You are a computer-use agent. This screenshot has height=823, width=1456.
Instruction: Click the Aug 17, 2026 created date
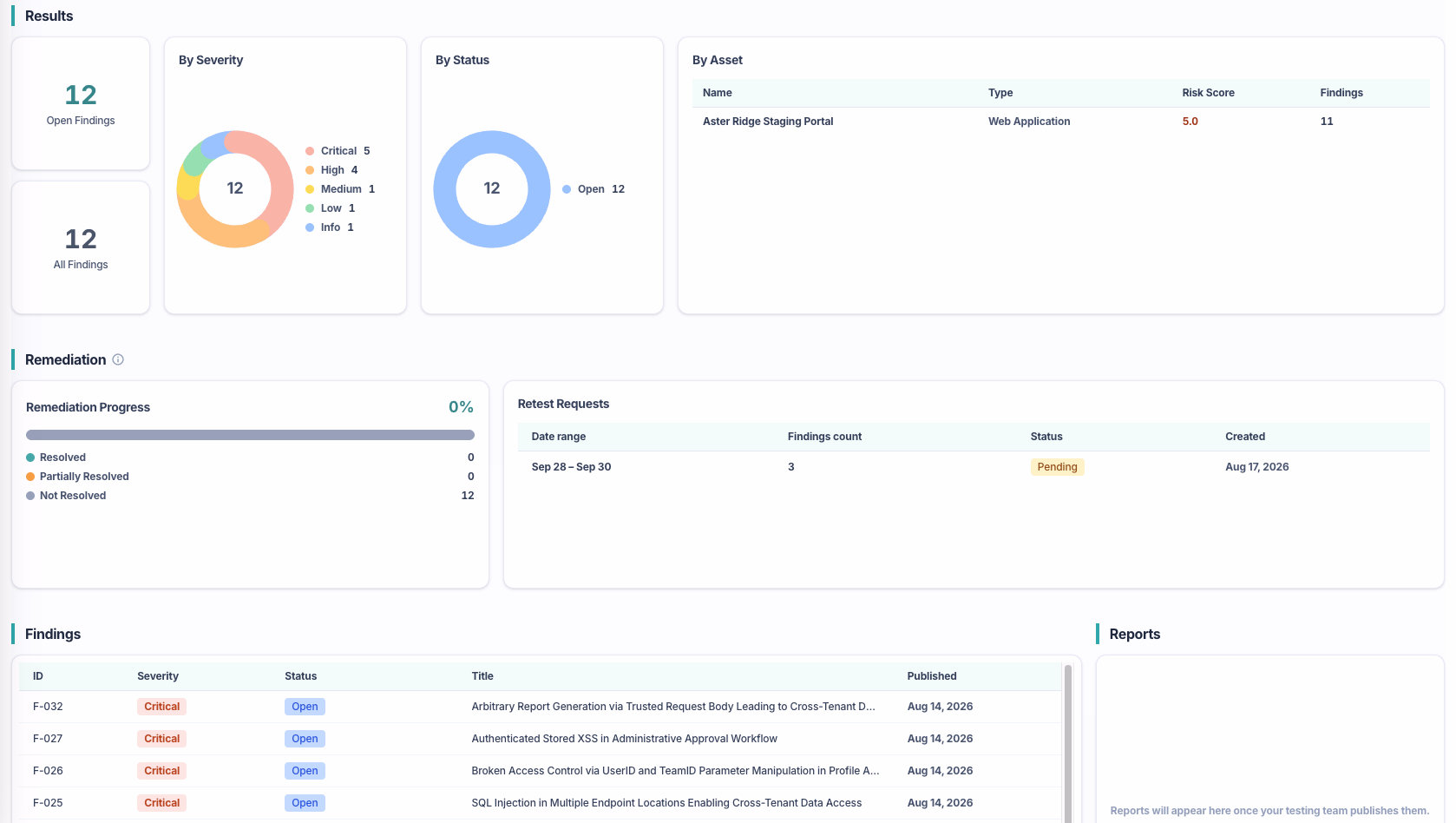1256,467
